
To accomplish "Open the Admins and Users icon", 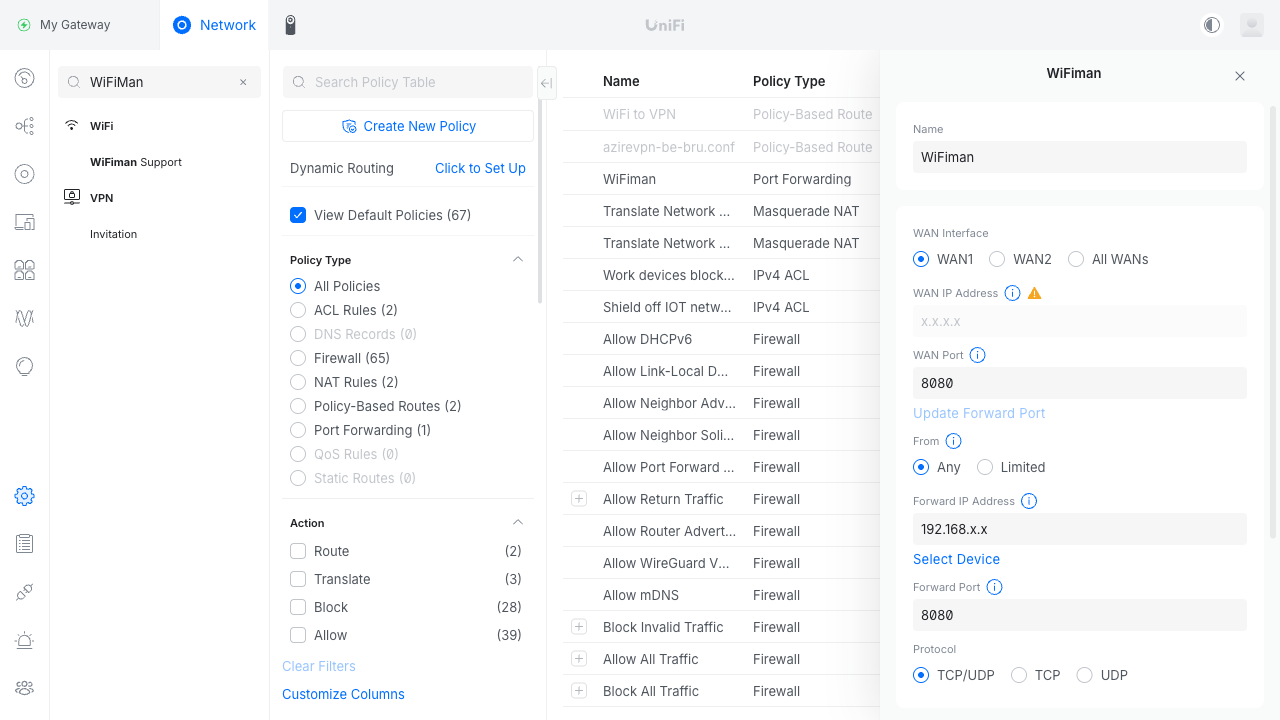I will pyautogui.click(x=25, y=688).
